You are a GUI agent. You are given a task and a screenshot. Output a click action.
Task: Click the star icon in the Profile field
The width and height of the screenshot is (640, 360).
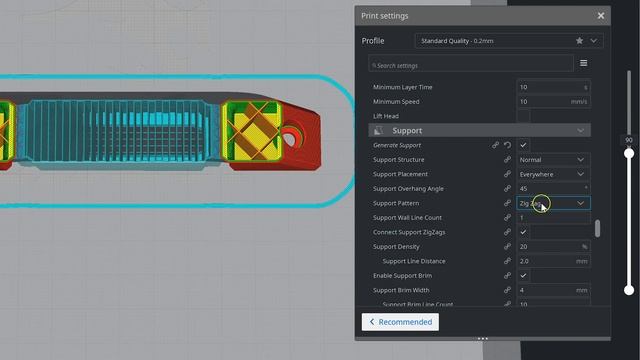[x=579, y=40]
